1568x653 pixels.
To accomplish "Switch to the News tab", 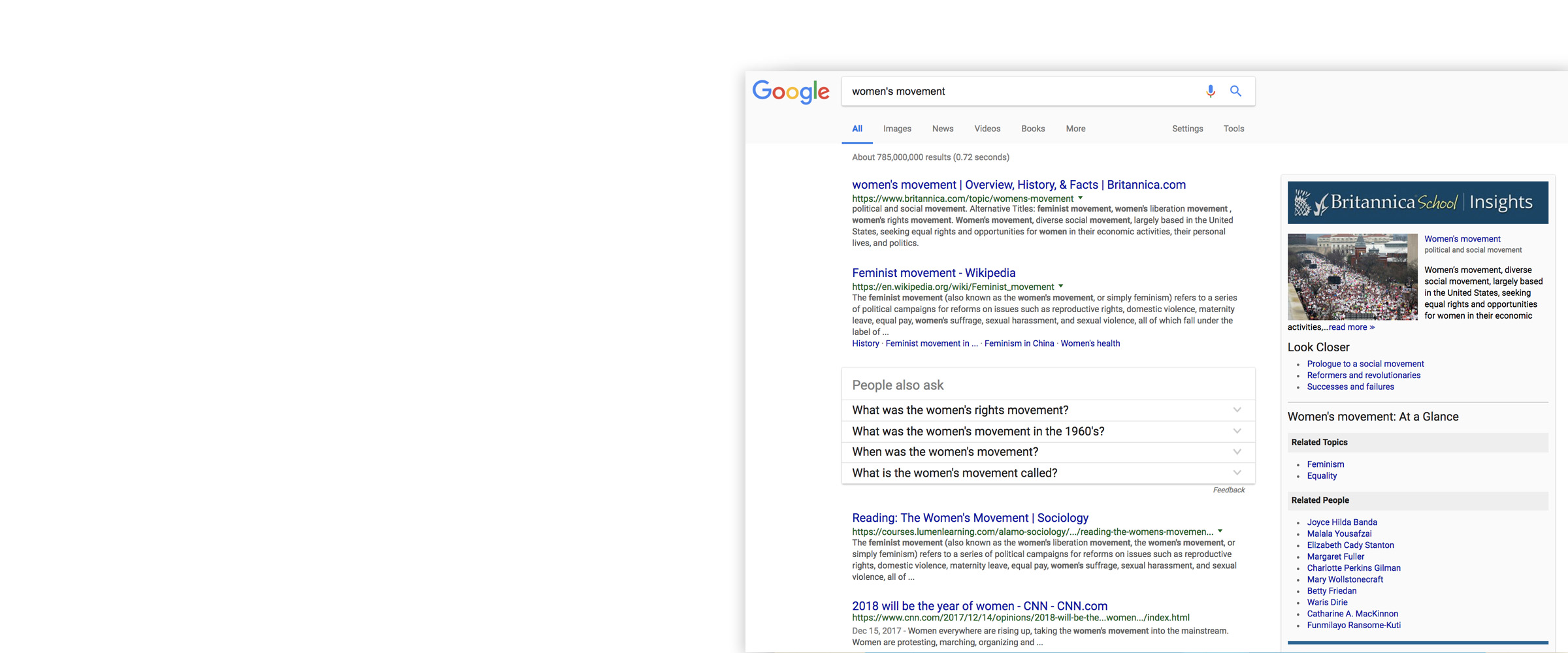I will click(943, 129).
